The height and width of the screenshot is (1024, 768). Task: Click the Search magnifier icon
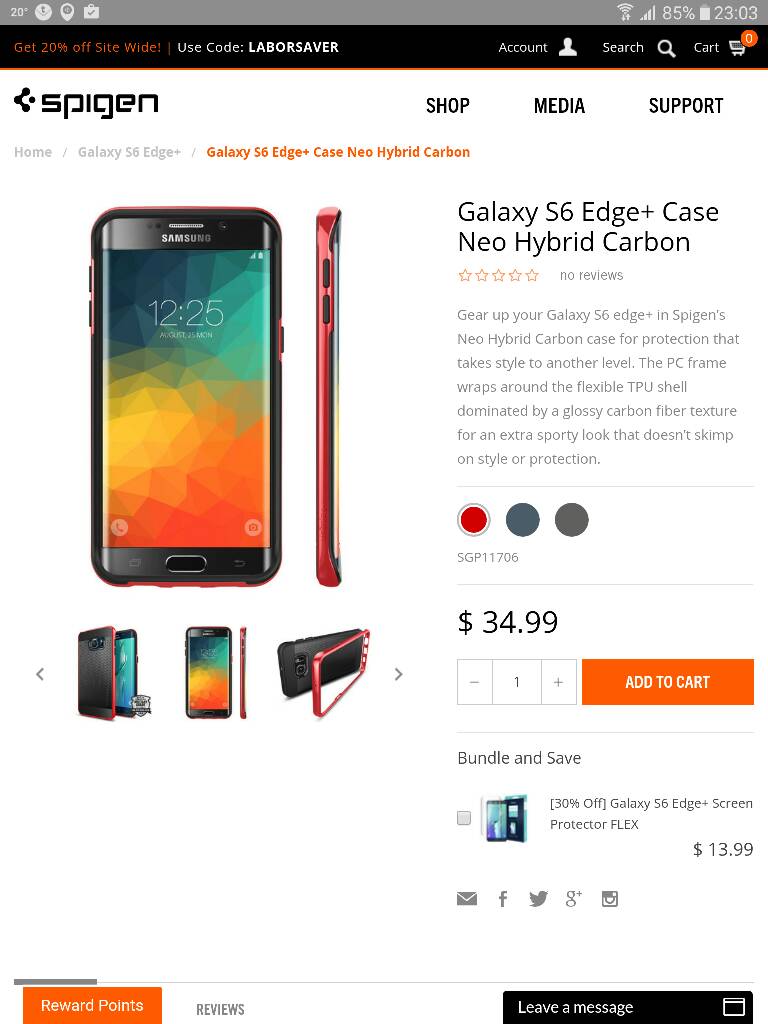pyautogui.click(x=666, y=48)
